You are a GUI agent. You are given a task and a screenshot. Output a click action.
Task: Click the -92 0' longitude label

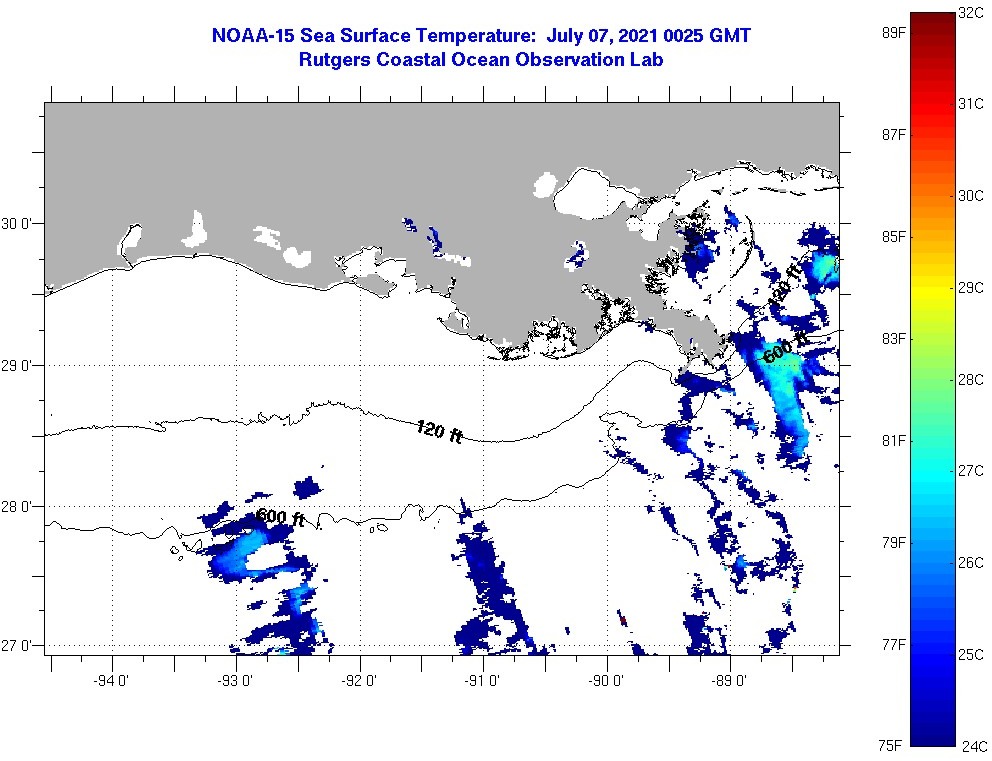coord(359,681)
